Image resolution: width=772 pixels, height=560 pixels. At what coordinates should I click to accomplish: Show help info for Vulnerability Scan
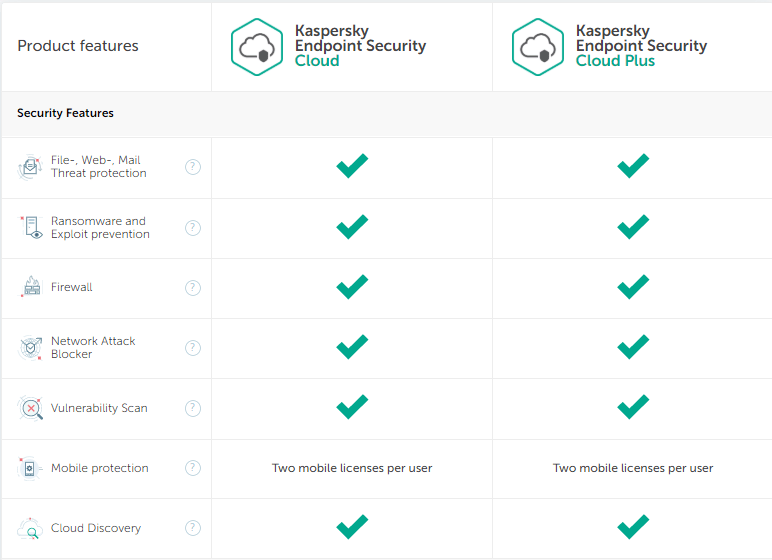[x=193, y=408]
